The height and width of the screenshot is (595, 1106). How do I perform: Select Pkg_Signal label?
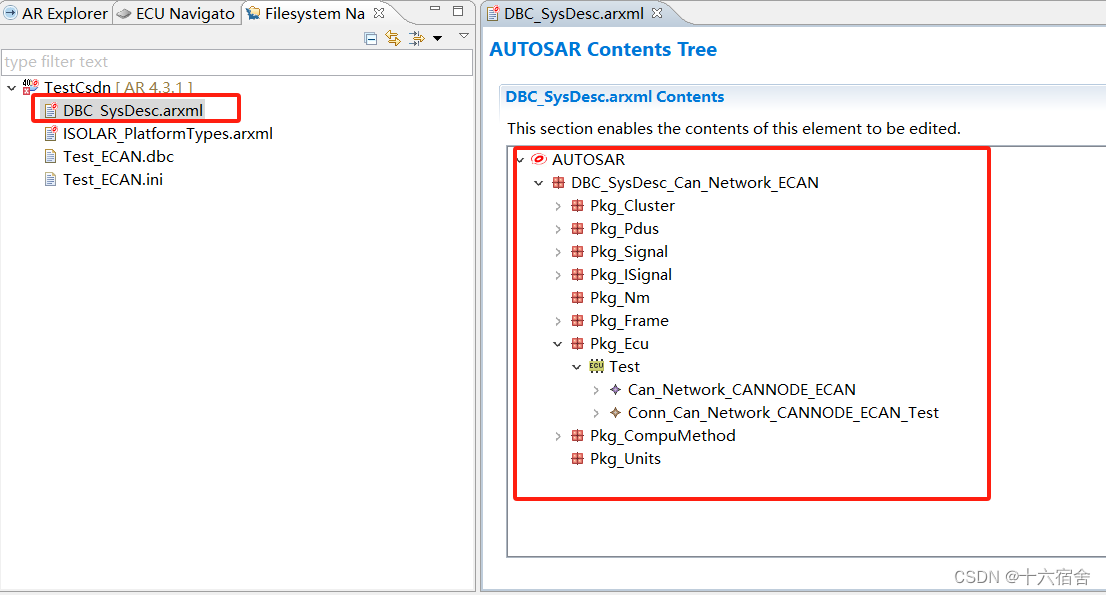pos(628,252)
